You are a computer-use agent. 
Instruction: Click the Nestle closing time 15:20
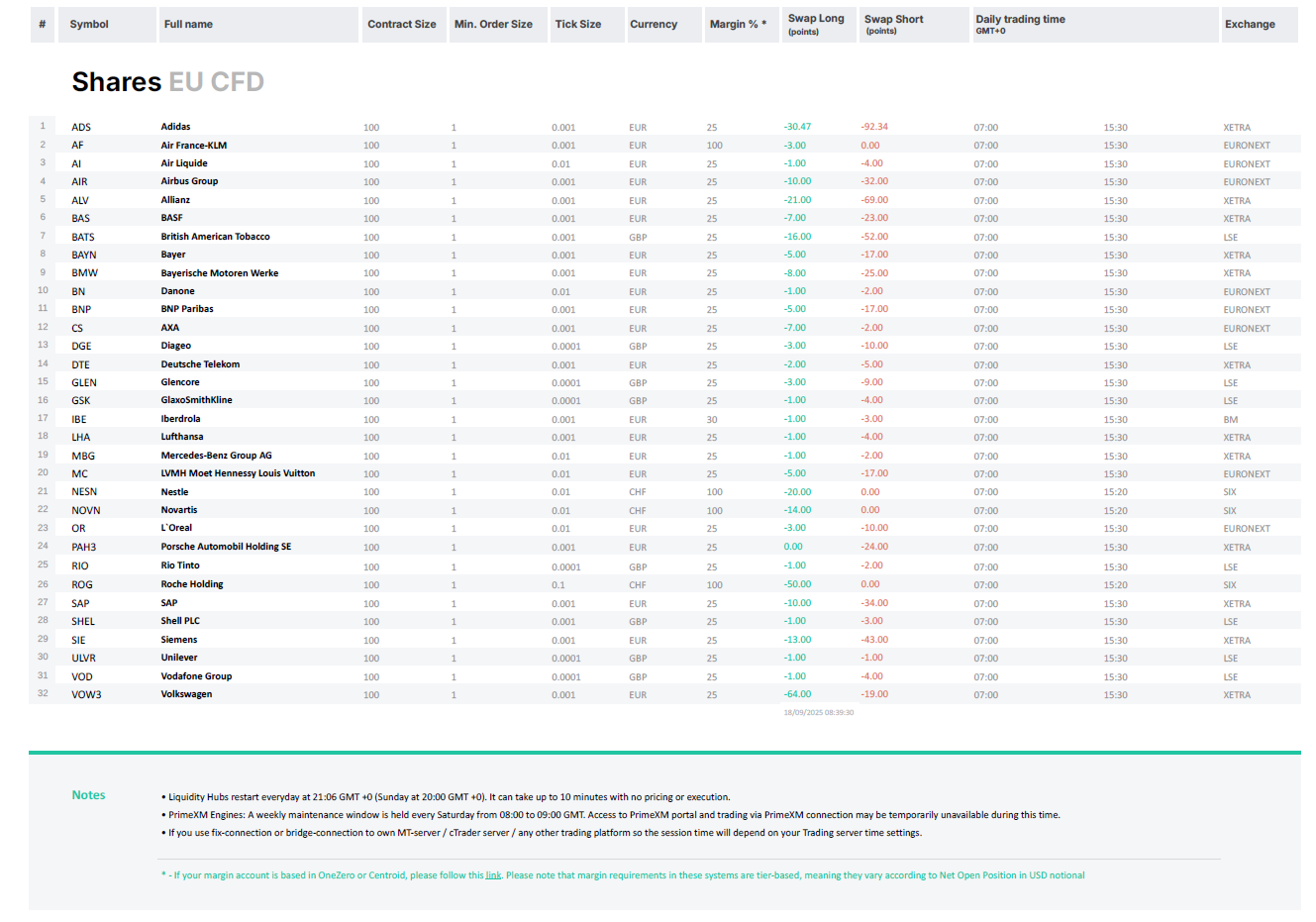1115,492
